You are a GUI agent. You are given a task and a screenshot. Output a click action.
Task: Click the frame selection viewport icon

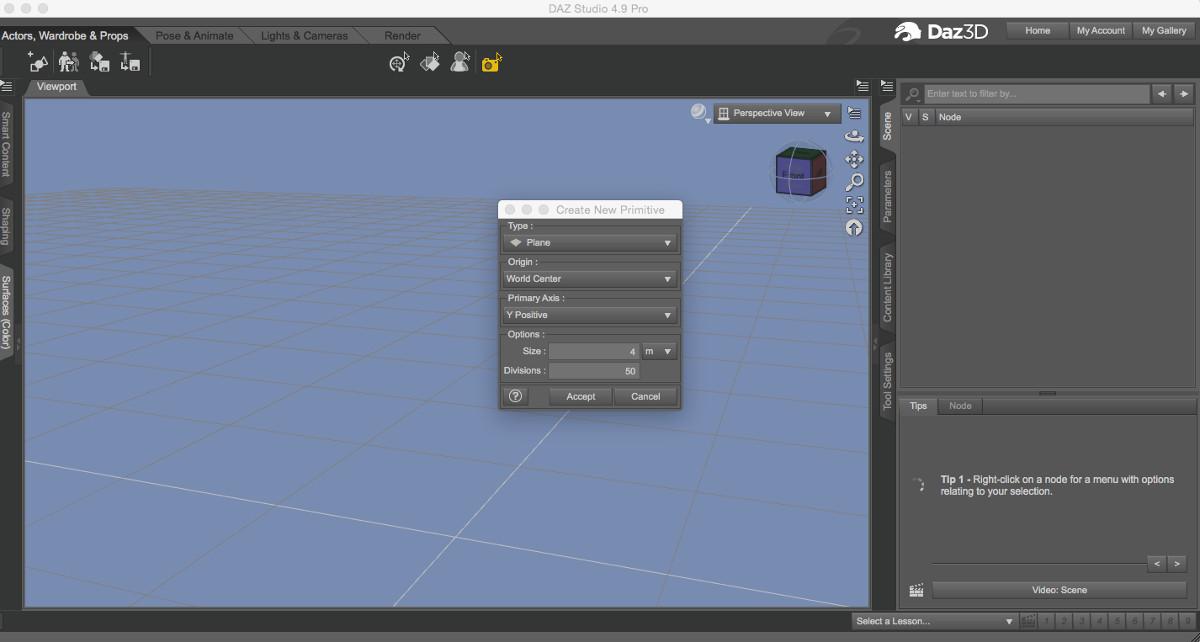point(854,205)
